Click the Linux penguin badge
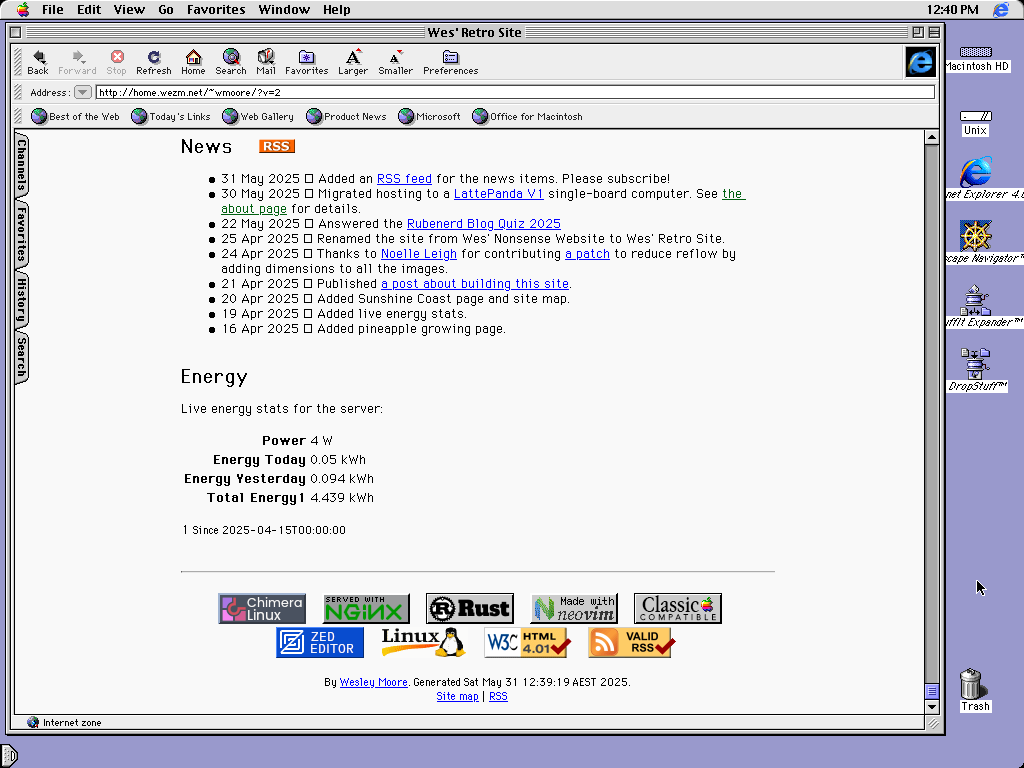Screen dimensions: 1024x768 [x=423, y=643]
